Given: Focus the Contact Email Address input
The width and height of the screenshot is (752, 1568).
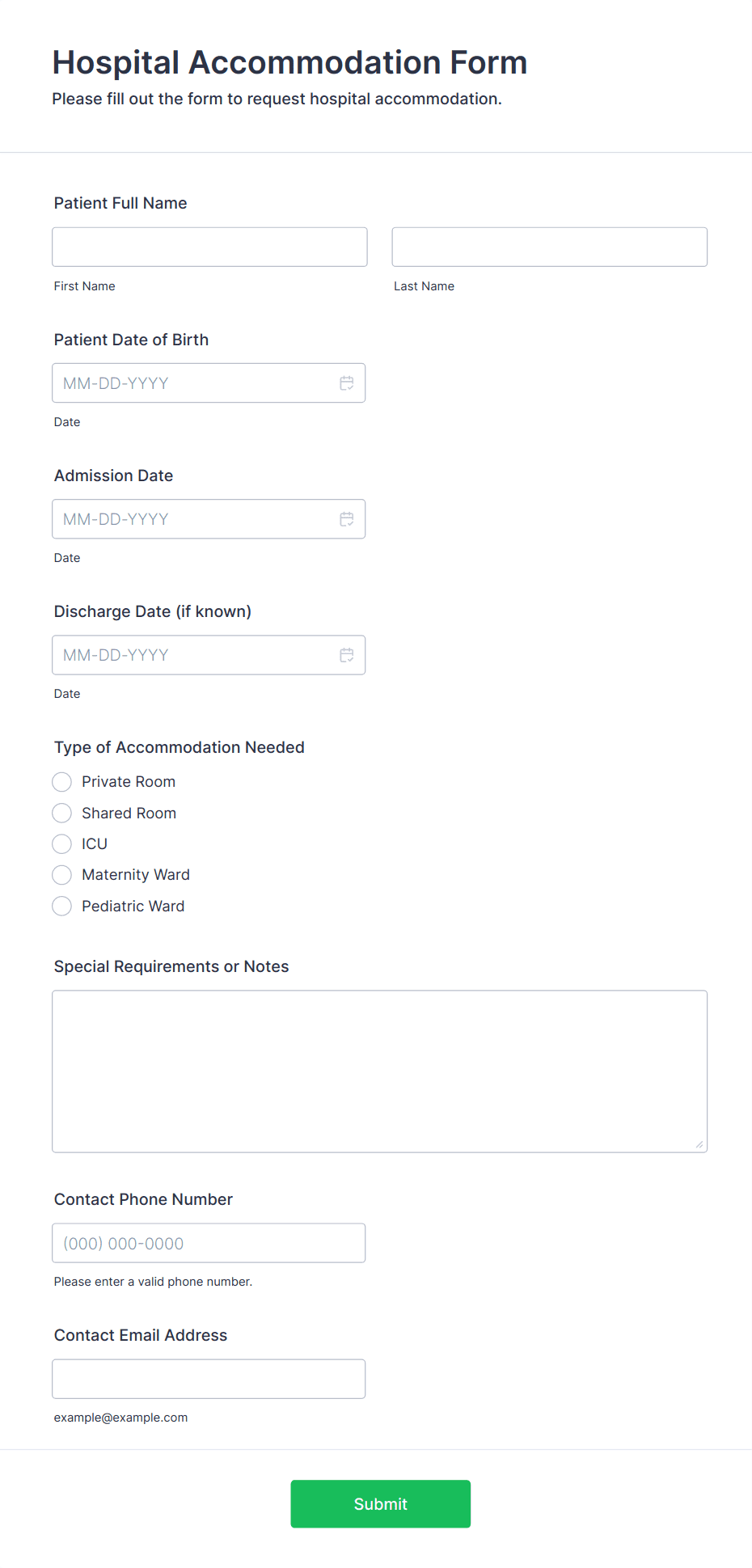Looking at the screenshot, I should click(209, 1379).
